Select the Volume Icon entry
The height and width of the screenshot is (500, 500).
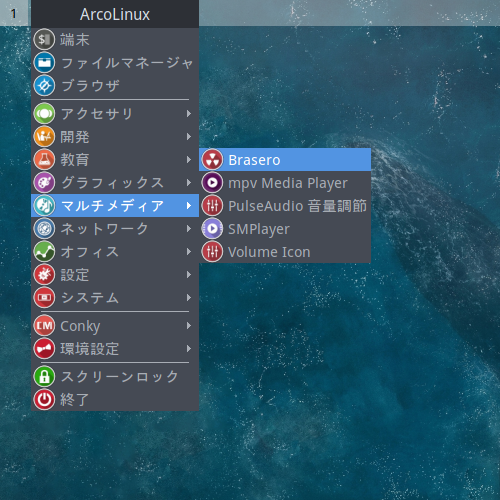pyautogui.click(x=285, y=252)
